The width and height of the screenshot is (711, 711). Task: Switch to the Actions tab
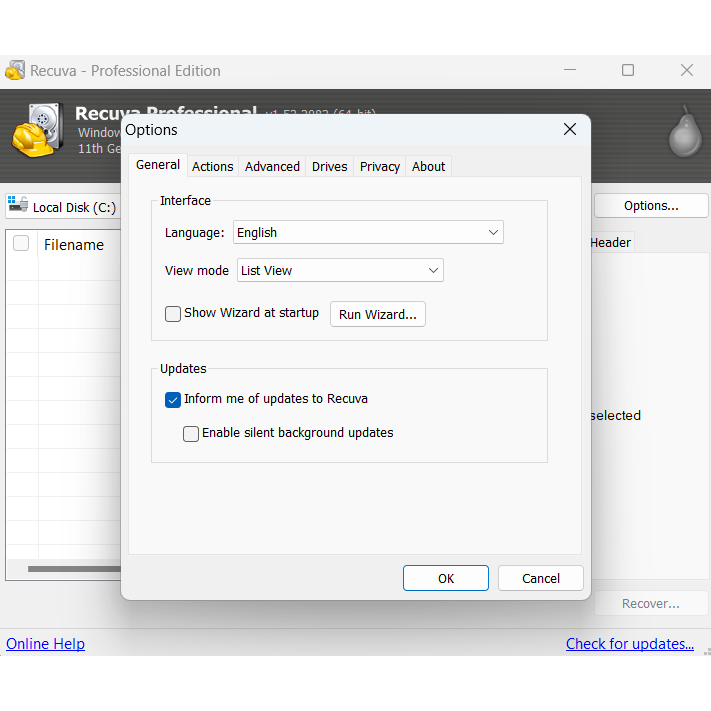tap(212, 167)
